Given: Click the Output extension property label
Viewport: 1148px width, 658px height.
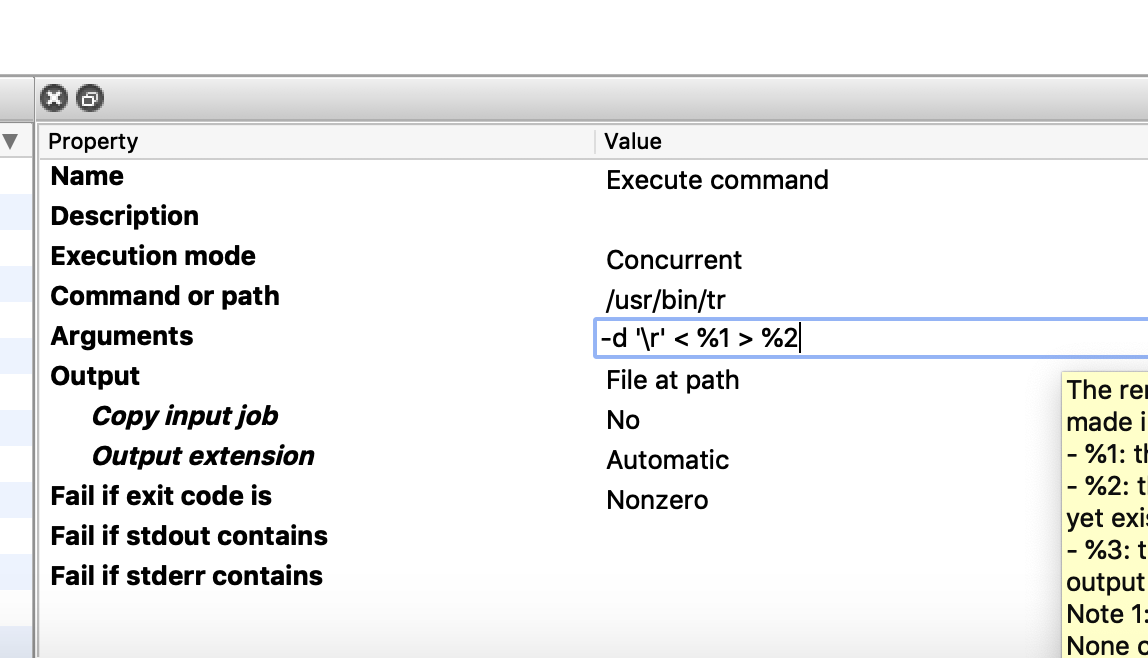Looking at the screenshot, I should pos(202,456).
